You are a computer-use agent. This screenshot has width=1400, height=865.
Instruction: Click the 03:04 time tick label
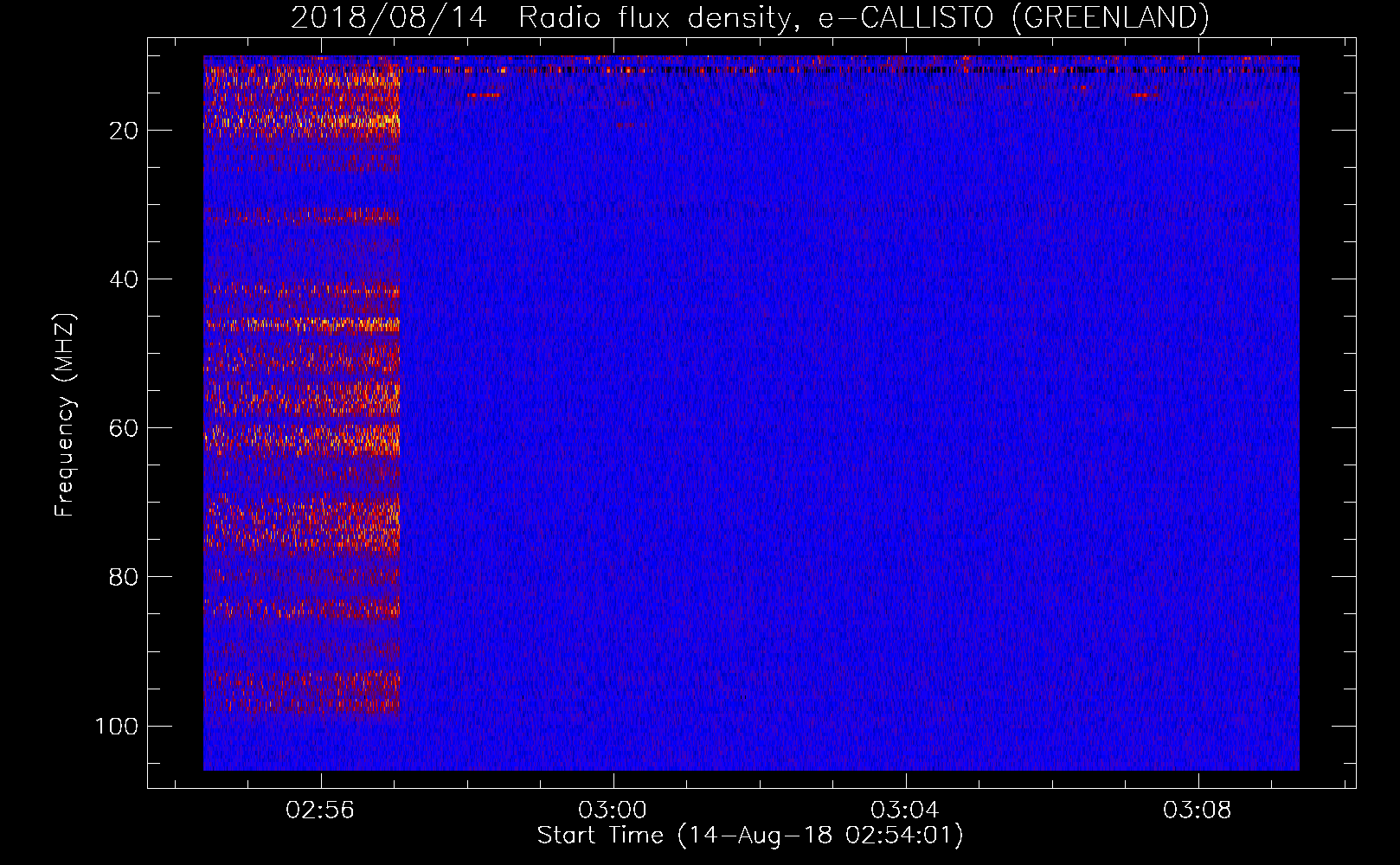pyautogui.click(x=905, y=811)
